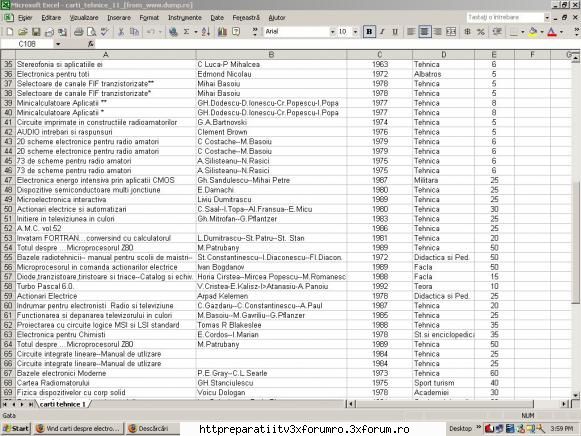Select the carti tehnice 1 sheet tab

62,404
